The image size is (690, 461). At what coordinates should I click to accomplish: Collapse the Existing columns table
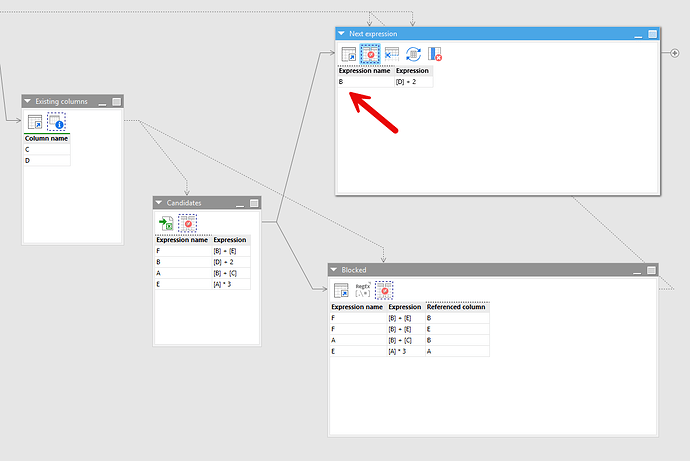[27, 101]
